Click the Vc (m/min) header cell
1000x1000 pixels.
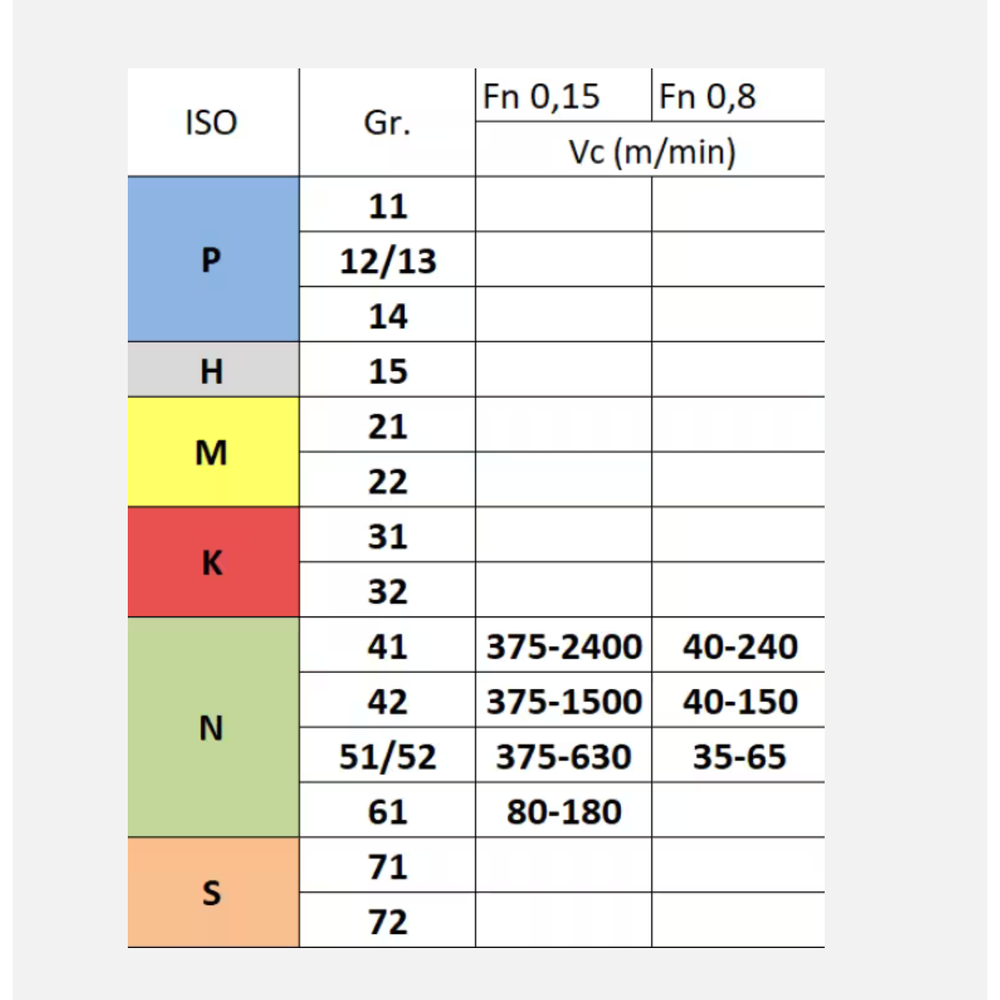point(650,151)
